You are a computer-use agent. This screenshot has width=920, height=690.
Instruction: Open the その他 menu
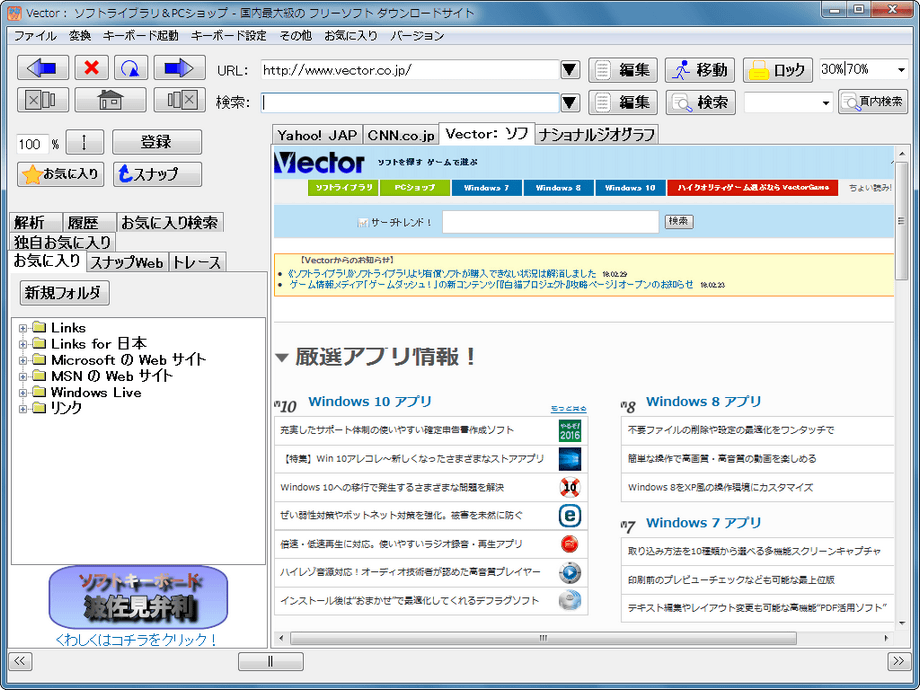tap(296, 36)
